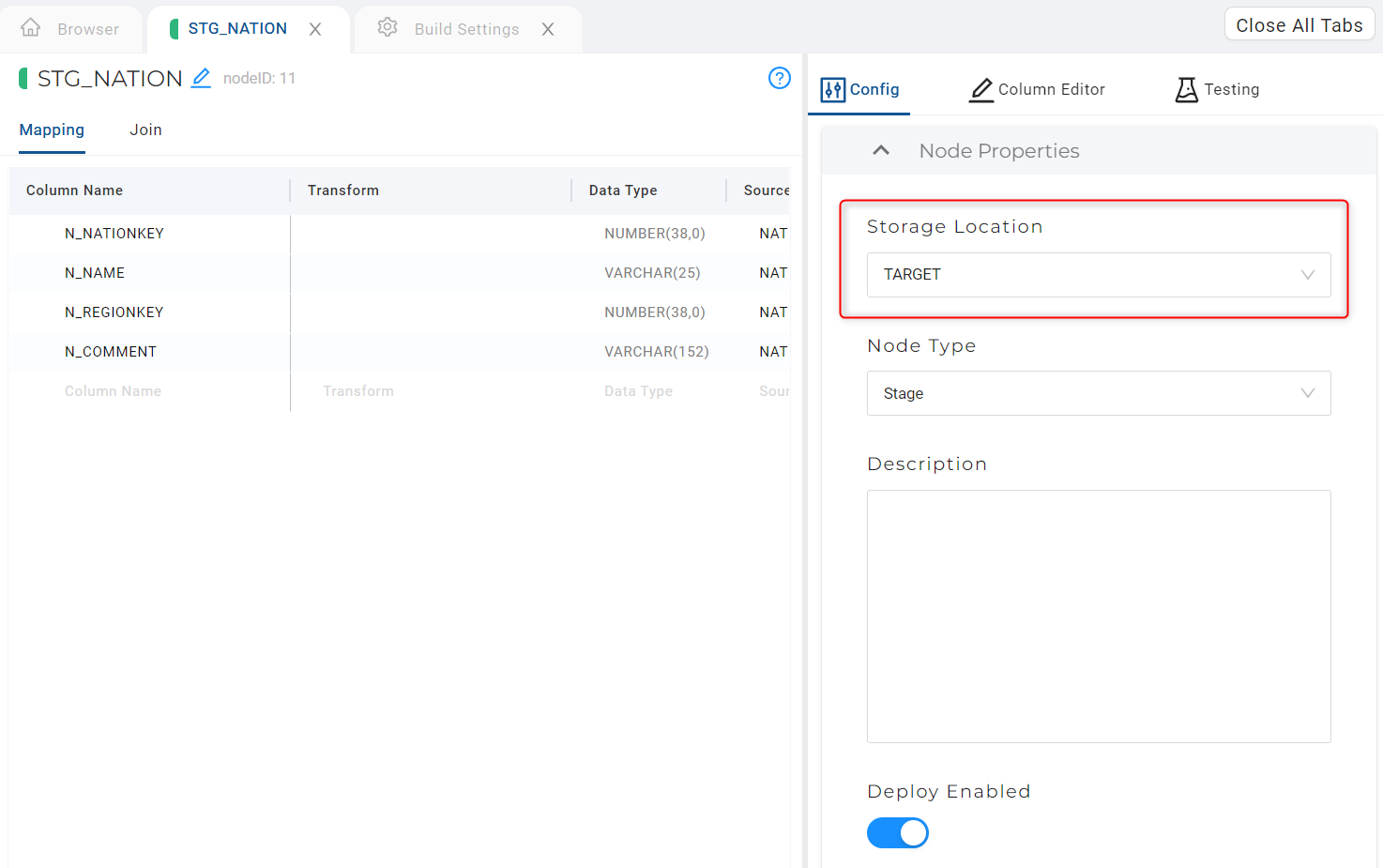Image resolution: width=1383 pixels, height=868 pixels.
Task: Click inside the empty Description field
Action: 1098,615
